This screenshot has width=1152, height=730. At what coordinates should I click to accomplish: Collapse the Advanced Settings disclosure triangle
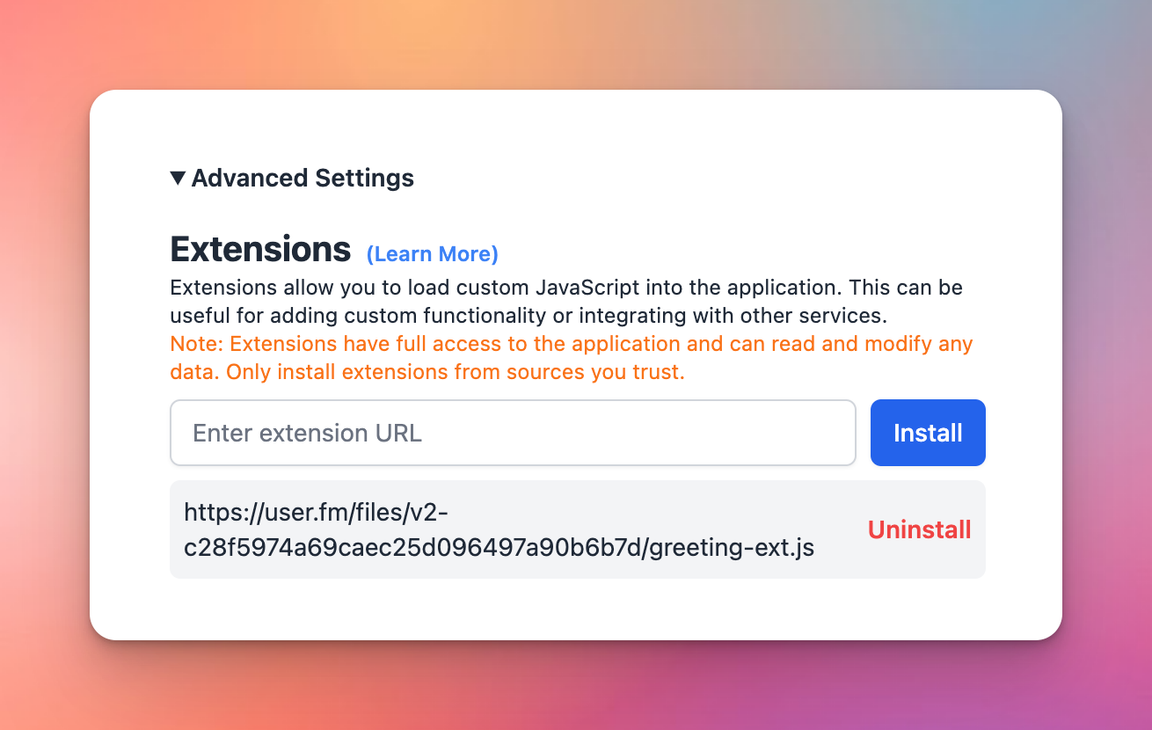178,178
